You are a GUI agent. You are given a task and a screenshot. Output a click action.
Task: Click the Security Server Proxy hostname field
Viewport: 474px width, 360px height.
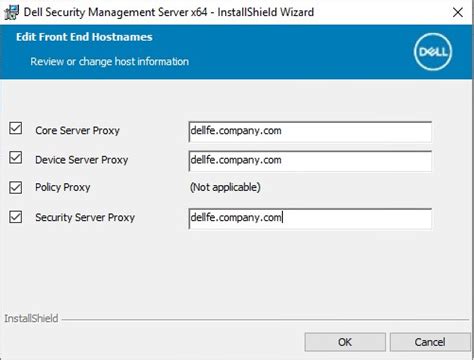[310, 219]
